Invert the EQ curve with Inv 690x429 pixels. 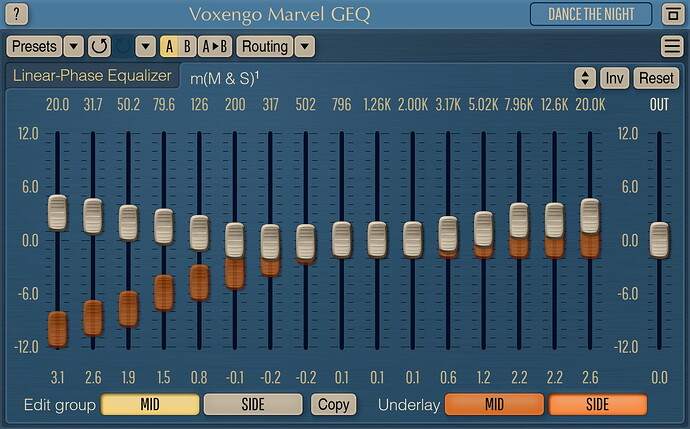point(614,78)
